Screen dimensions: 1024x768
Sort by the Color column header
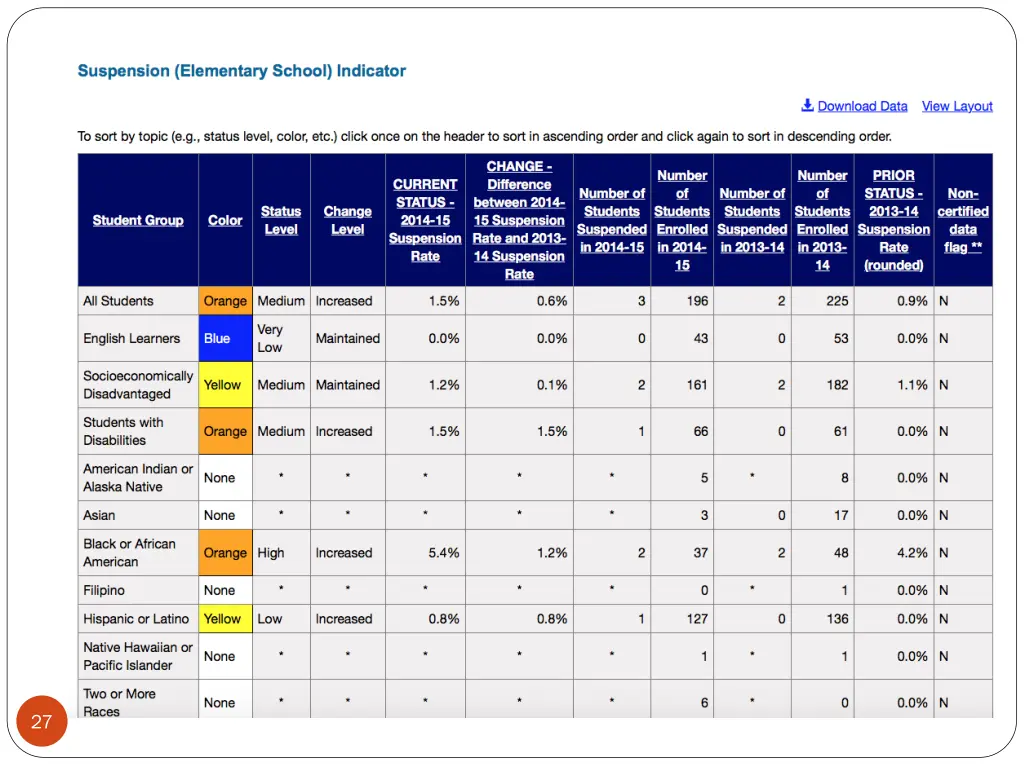point(225,220)
